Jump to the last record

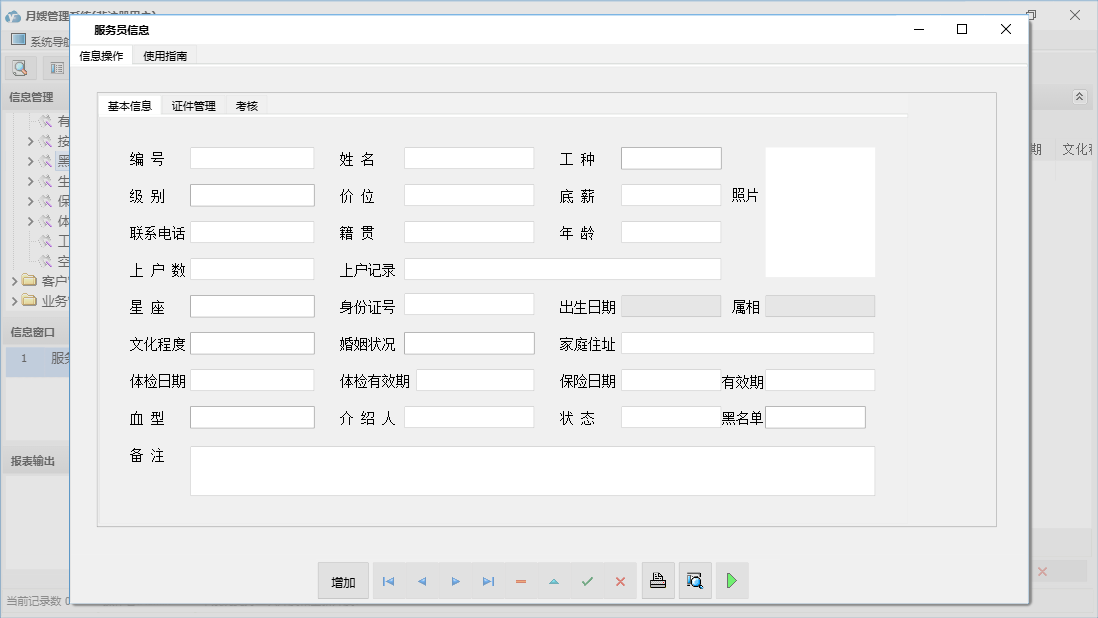(488, 582)
